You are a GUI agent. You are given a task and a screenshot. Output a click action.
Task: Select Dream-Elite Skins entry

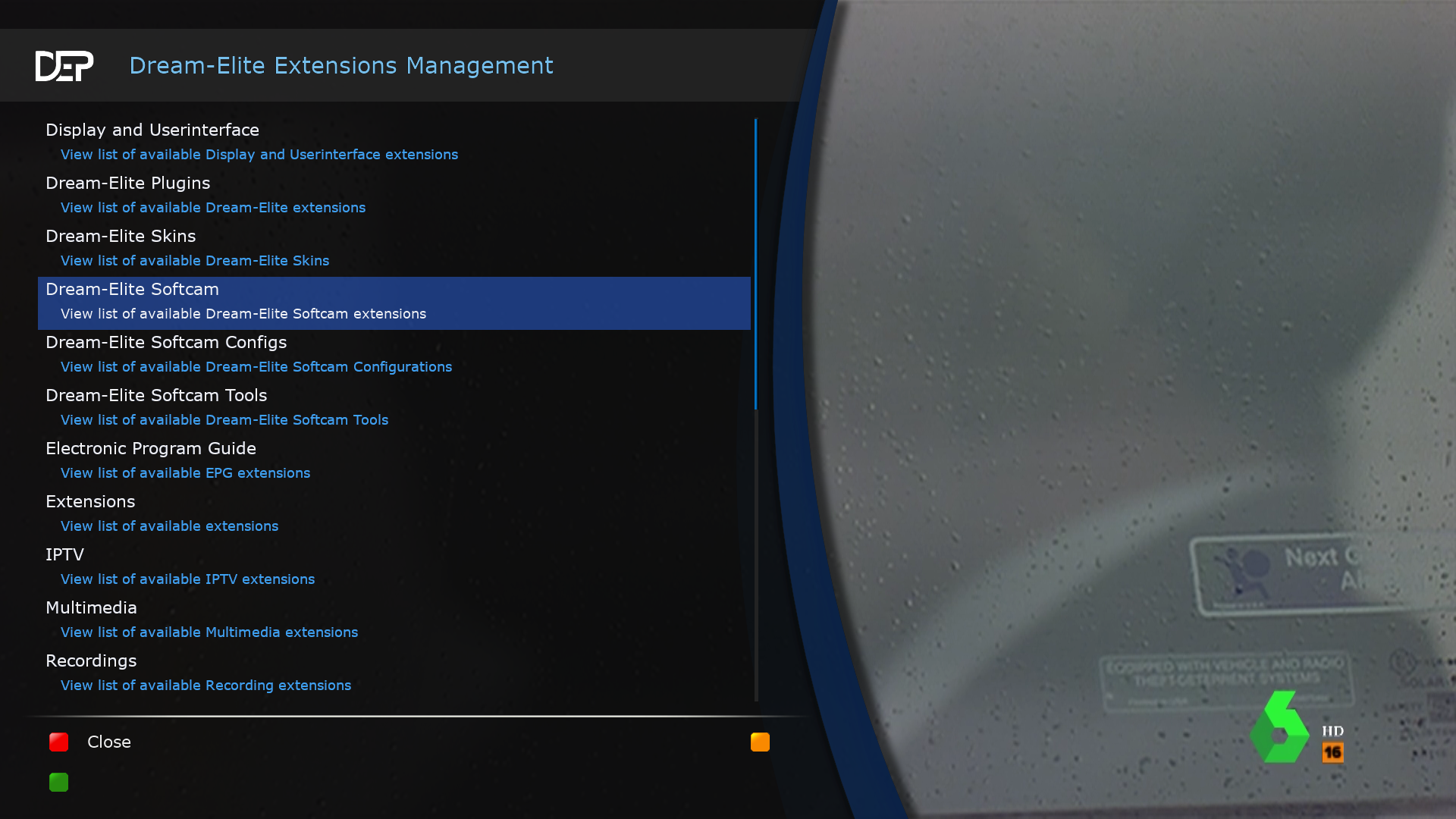pyautogui.click(x=121, y=236)
